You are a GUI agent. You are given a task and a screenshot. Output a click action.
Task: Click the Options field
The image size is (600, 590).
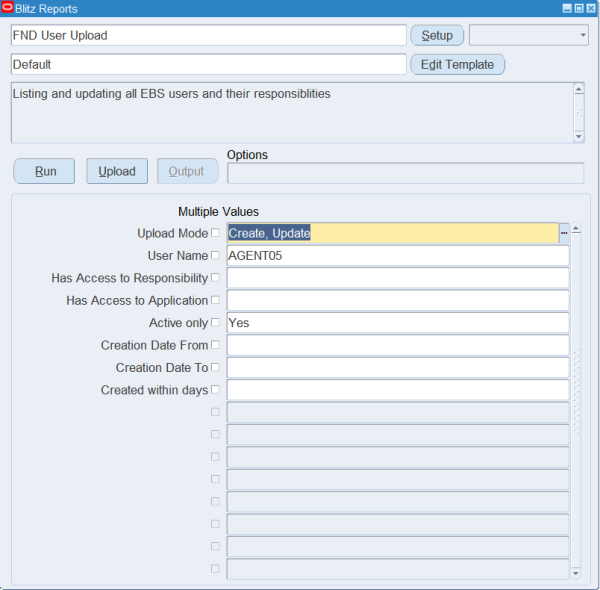pos(406,173)
